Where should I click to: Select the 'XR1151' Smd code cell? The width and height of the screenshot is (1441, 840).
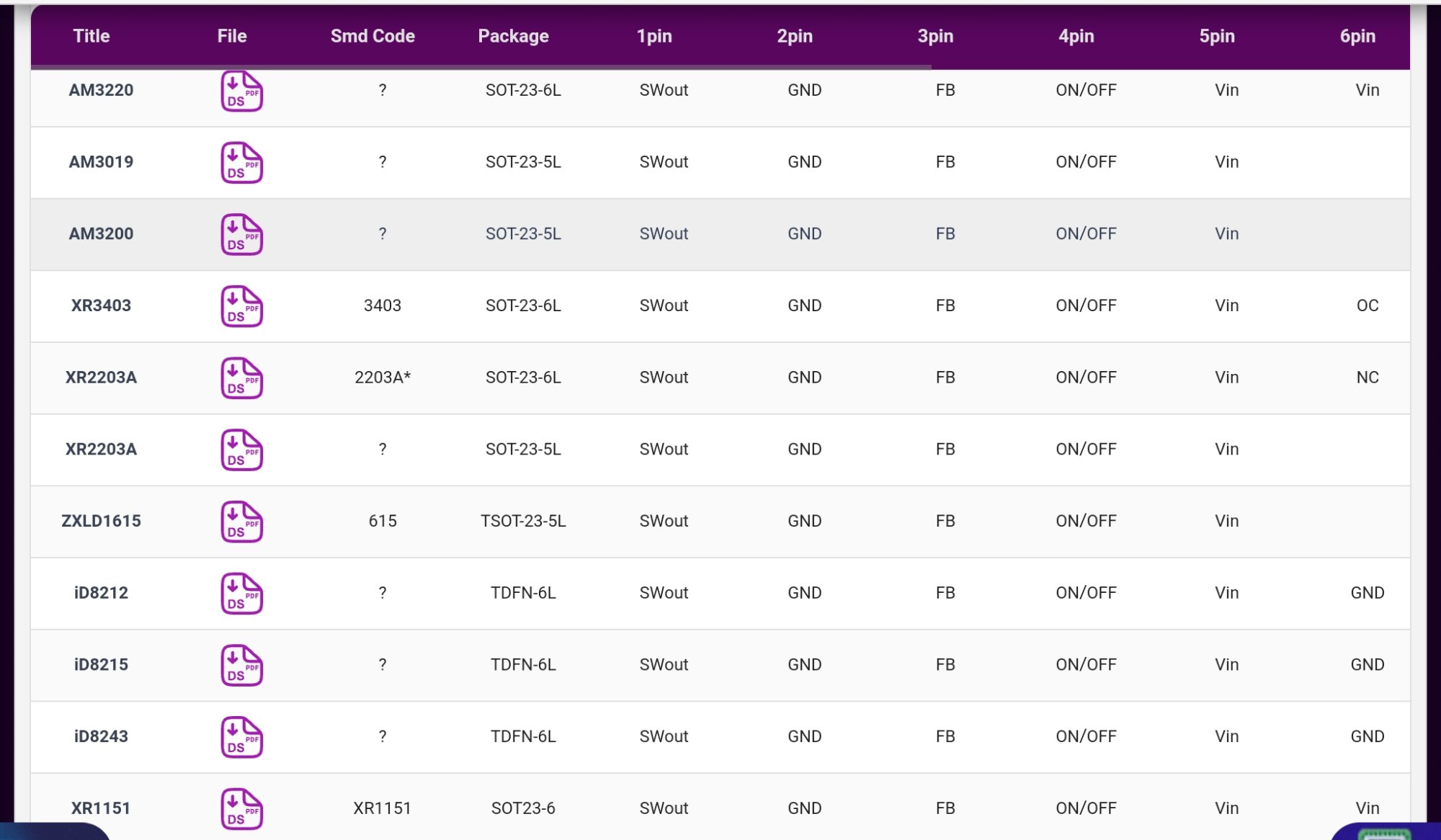[382, 808]
